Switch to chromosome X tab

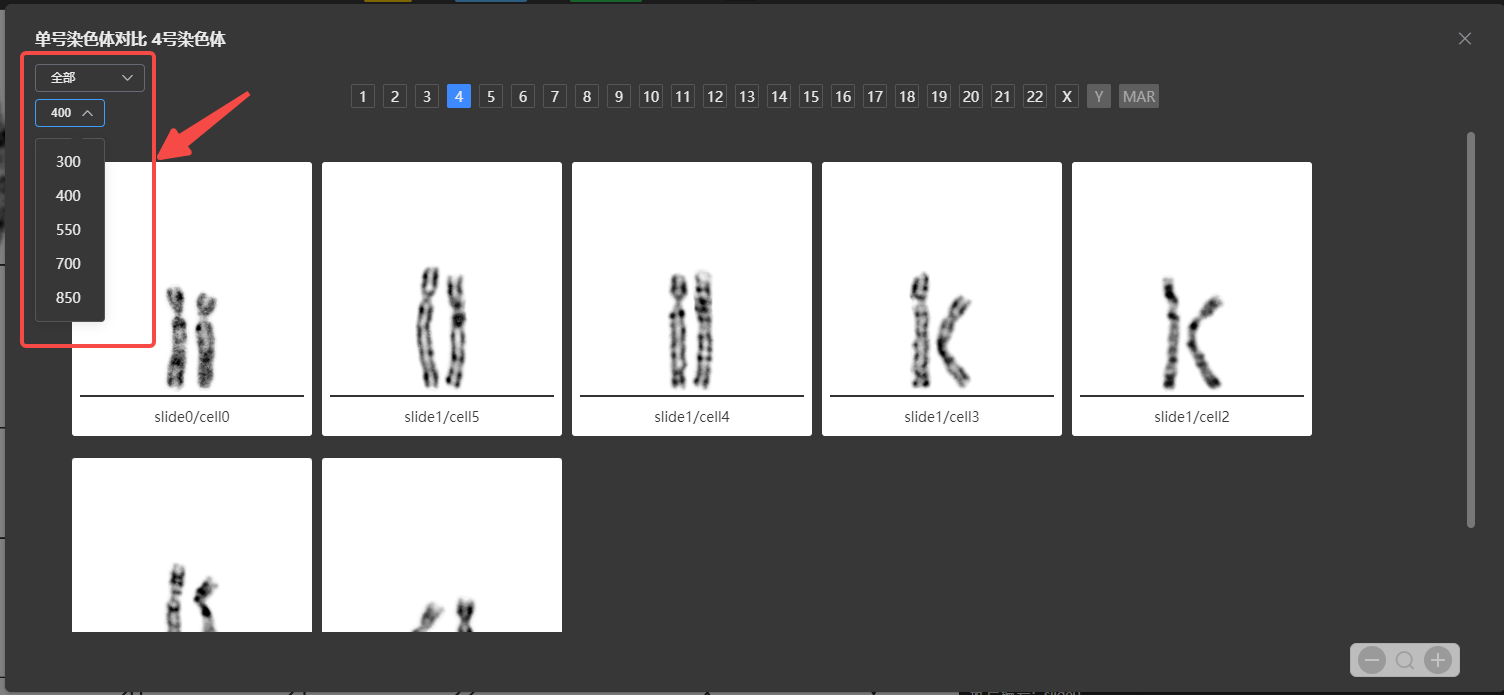[1067, 97]
